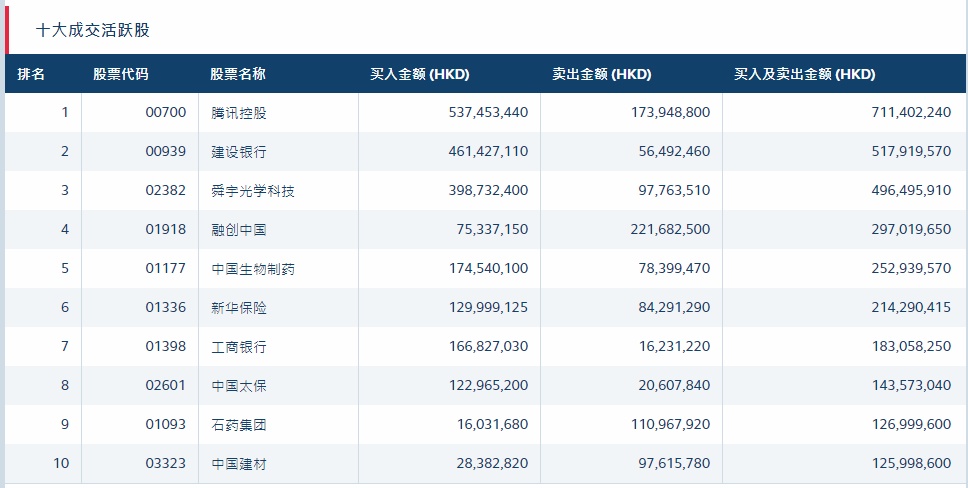968x488 pixels.
Task: Select stock name 新华保险
Action: point(239,308)
